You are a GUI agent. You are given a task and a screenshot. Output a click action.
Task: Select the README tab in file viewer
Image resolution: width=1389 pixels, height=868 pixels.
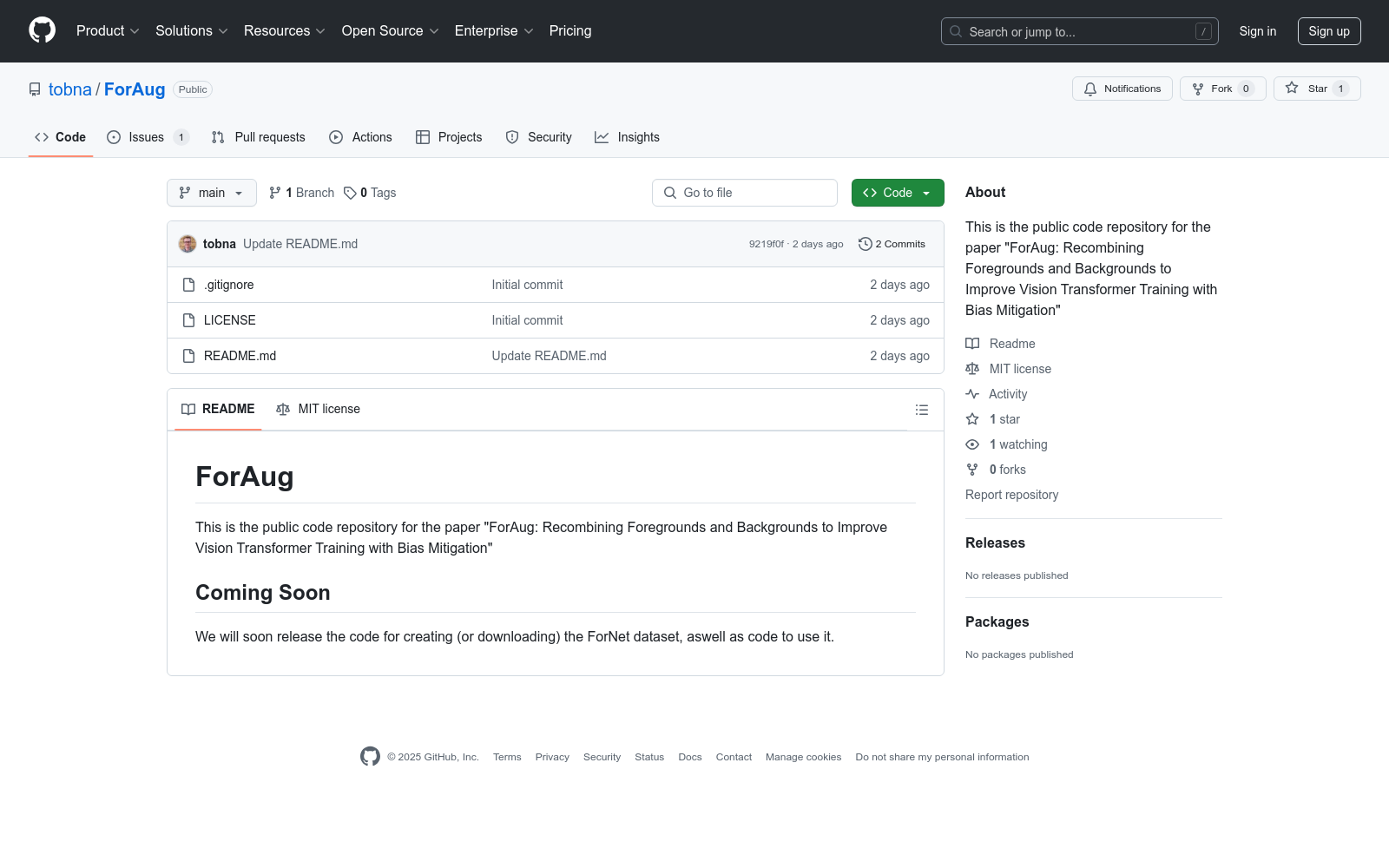coord(218,409)
